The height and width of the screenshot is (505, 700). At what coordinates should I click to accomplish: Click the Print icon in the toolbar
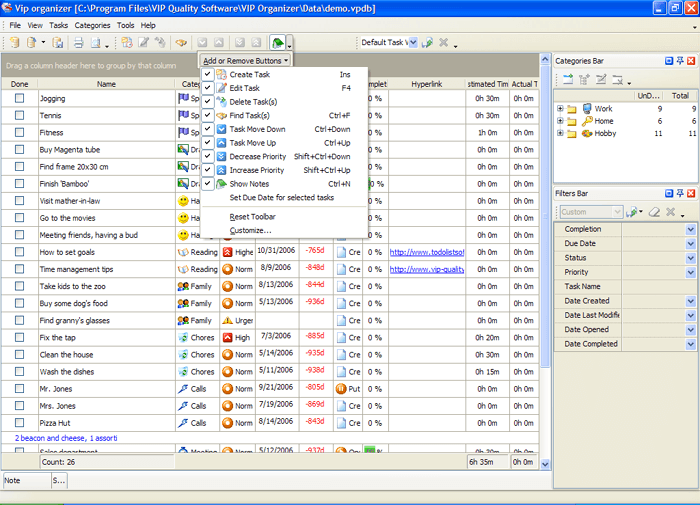79,43
